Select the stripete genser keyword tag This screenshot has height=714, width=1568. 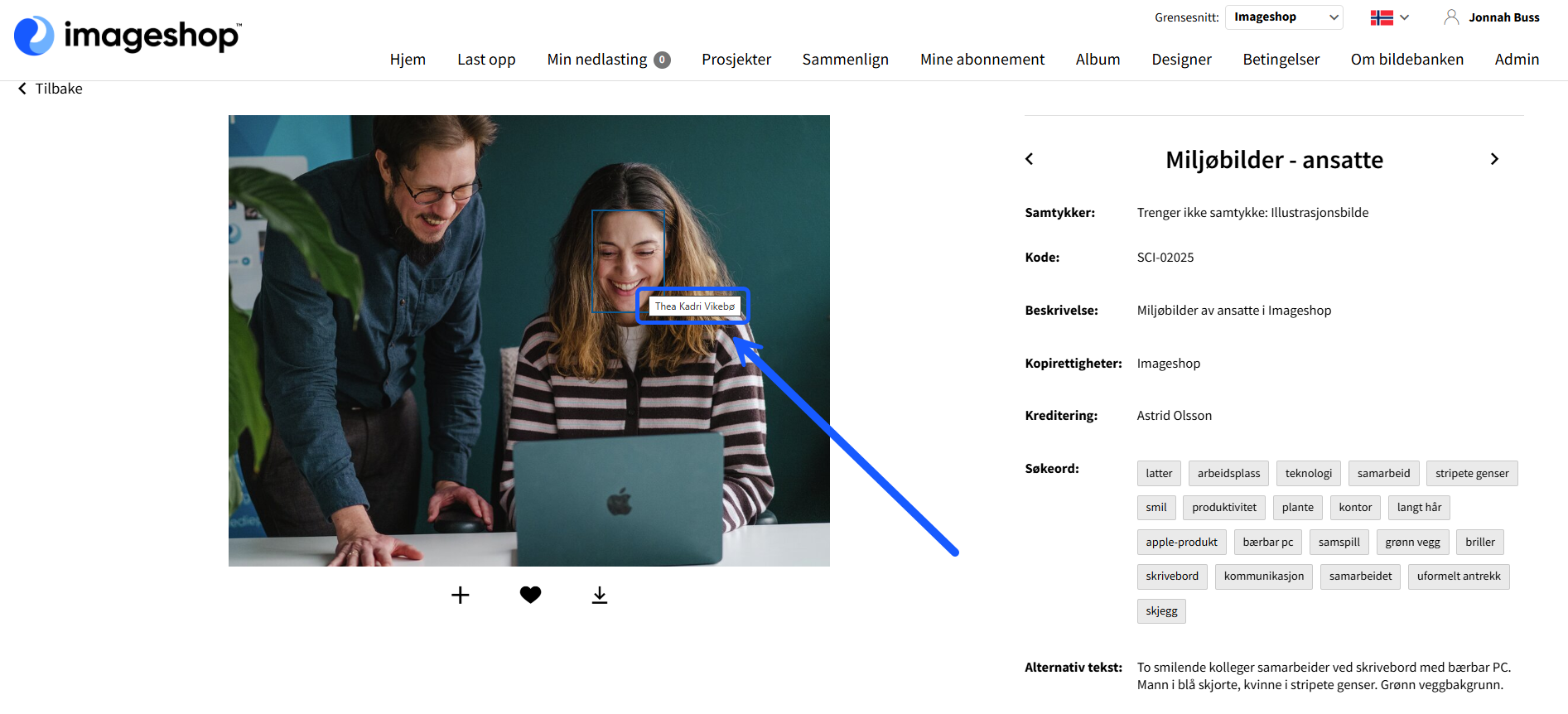tap(1472, 474)
